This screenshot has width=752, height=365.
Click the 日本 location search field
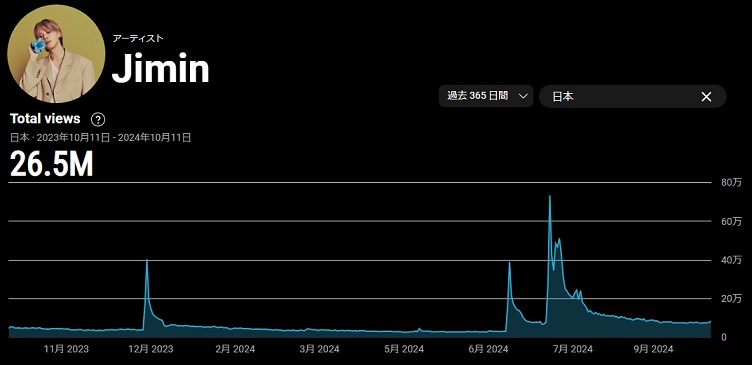point(633,96)
